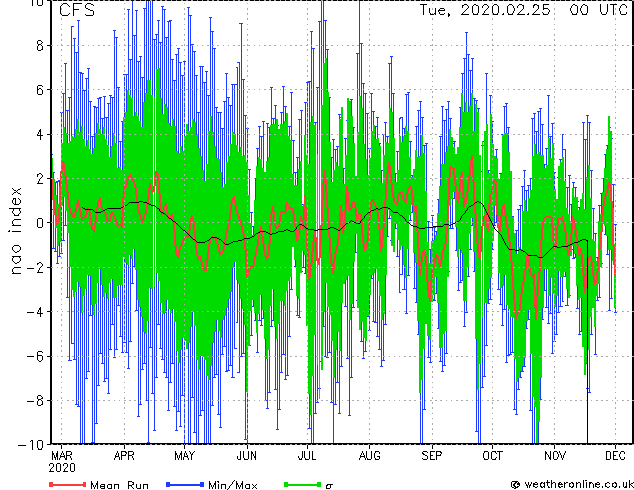Click the y-axis value 8
The height and width of the screenshot is (490, 634).
click(40, 46)
